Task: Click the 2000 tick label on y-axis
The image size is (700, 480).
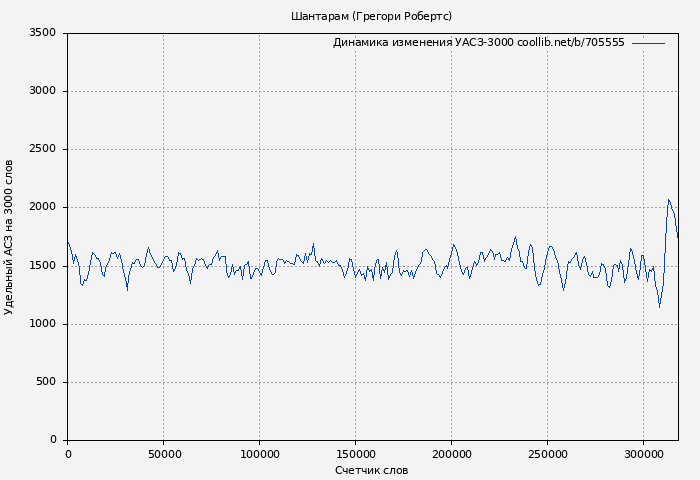Action: pyautogui.click(x=43, y=207)
